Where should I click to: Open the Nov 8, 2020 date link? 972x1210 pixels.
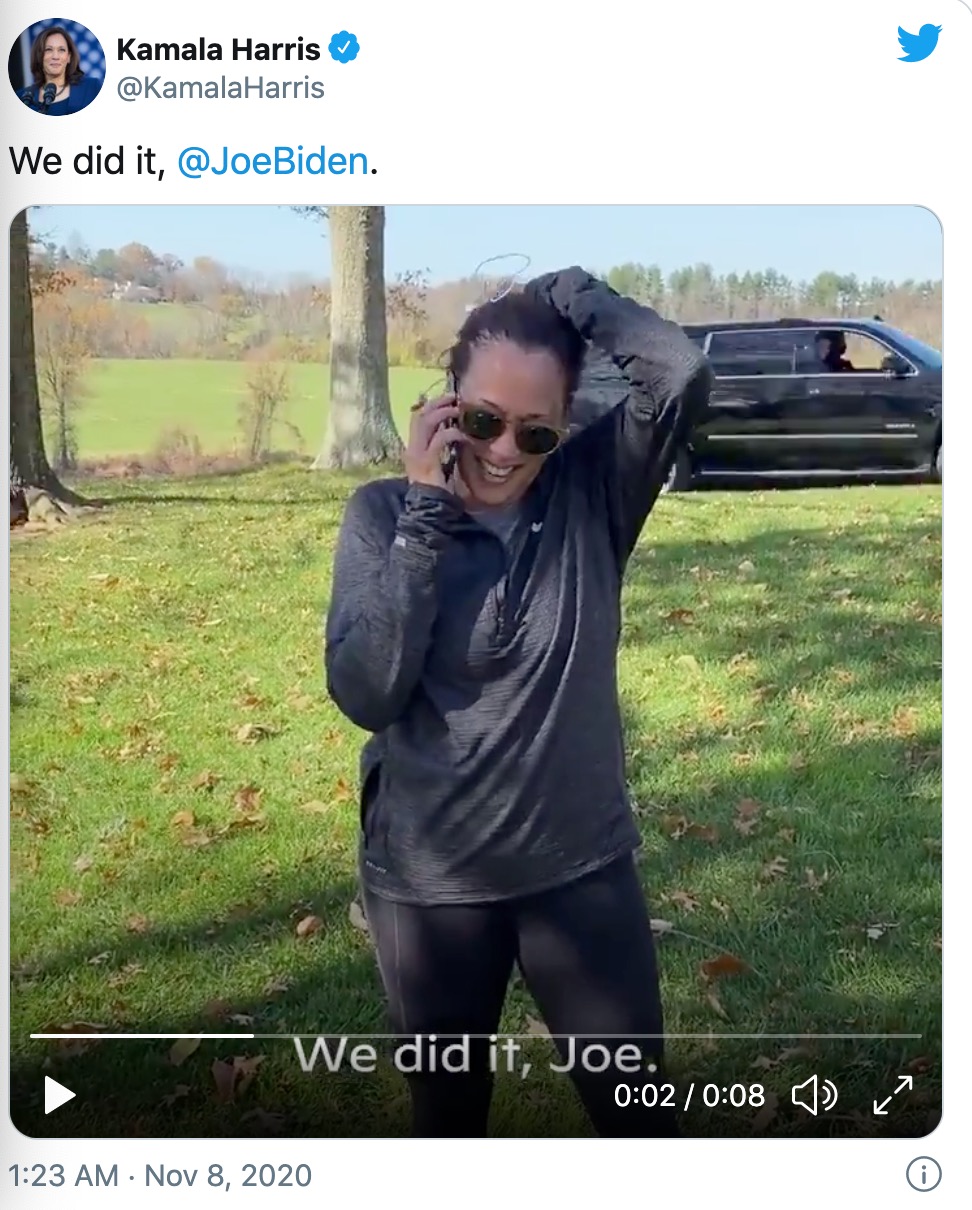tap(228, 1174)
